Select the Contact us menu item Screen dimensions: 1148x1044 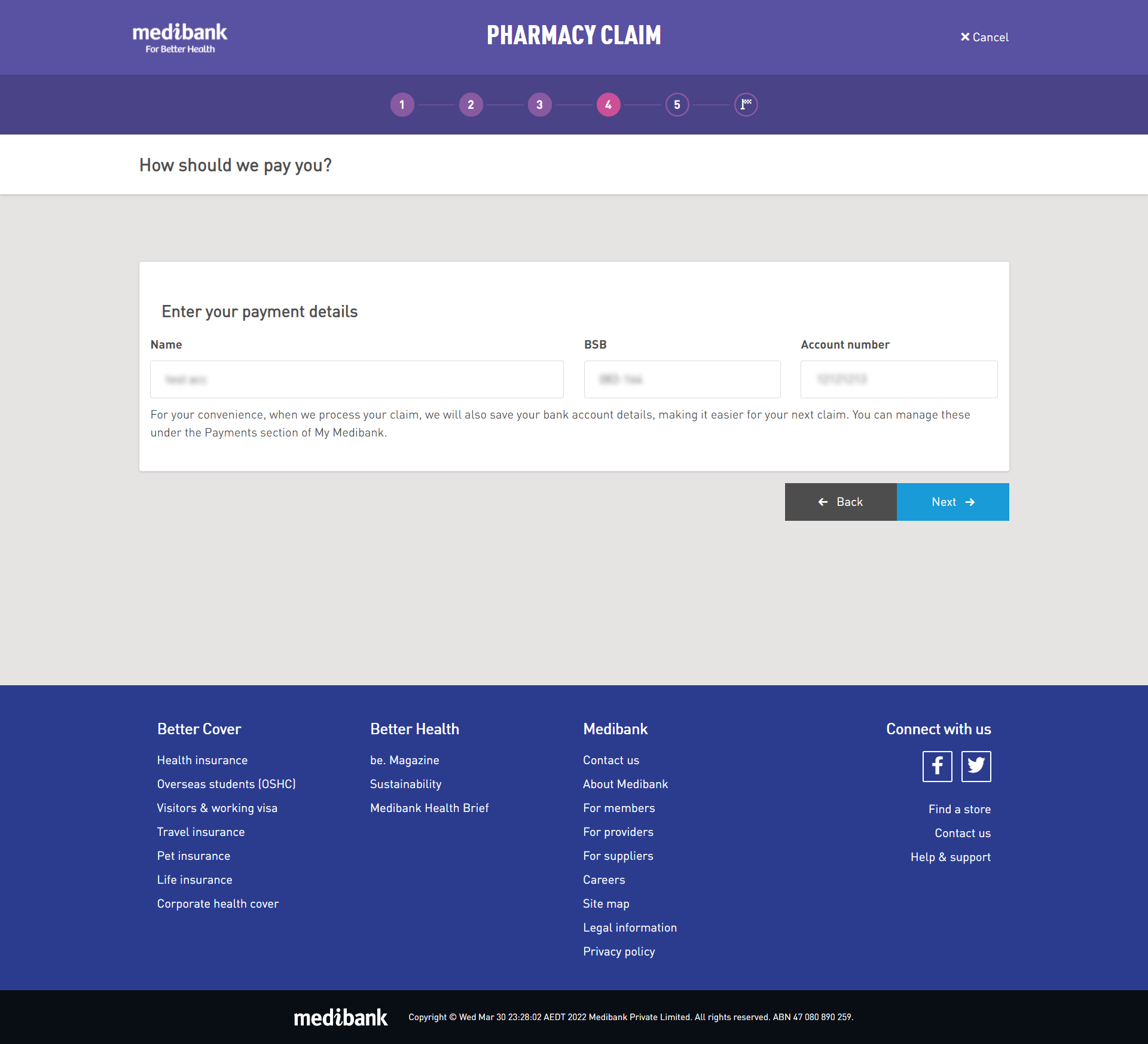610,759
